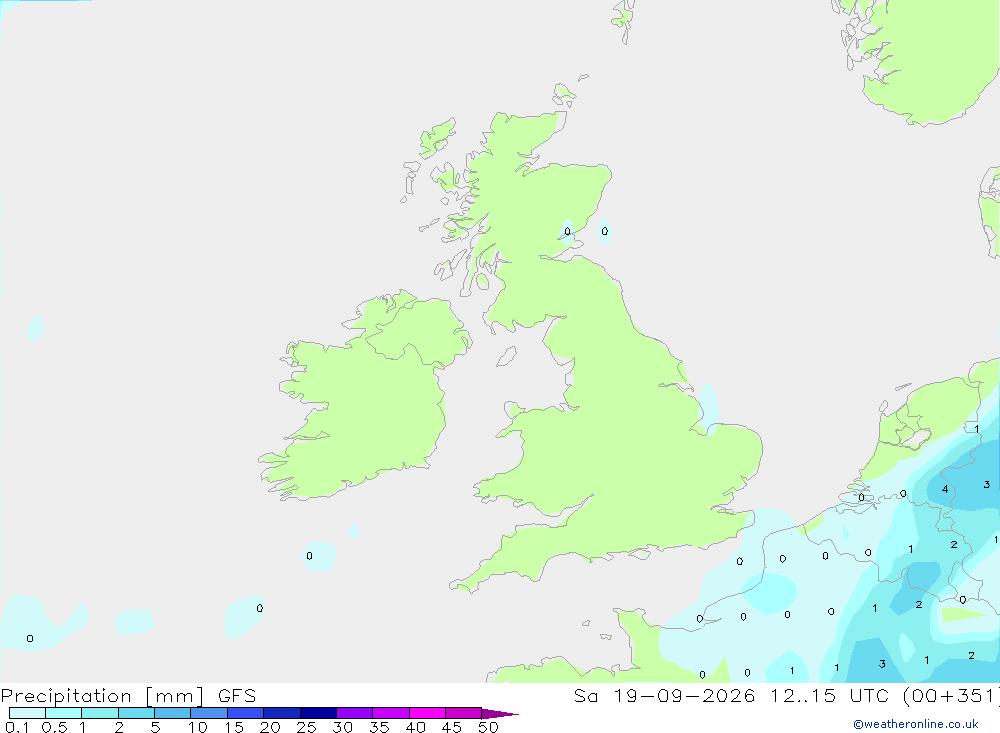This screenshot has height=733, width=1000.
Task: Click the 'Precipitation [mm]' title text
Action: pos(103,696)
